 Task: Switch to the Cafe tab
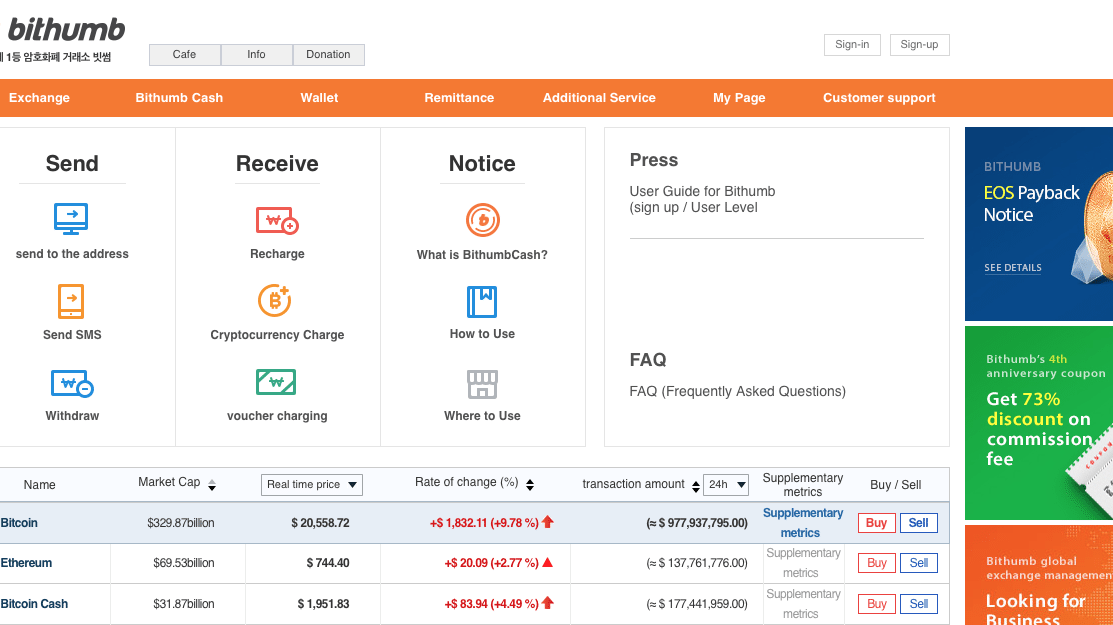pos(185,55)
